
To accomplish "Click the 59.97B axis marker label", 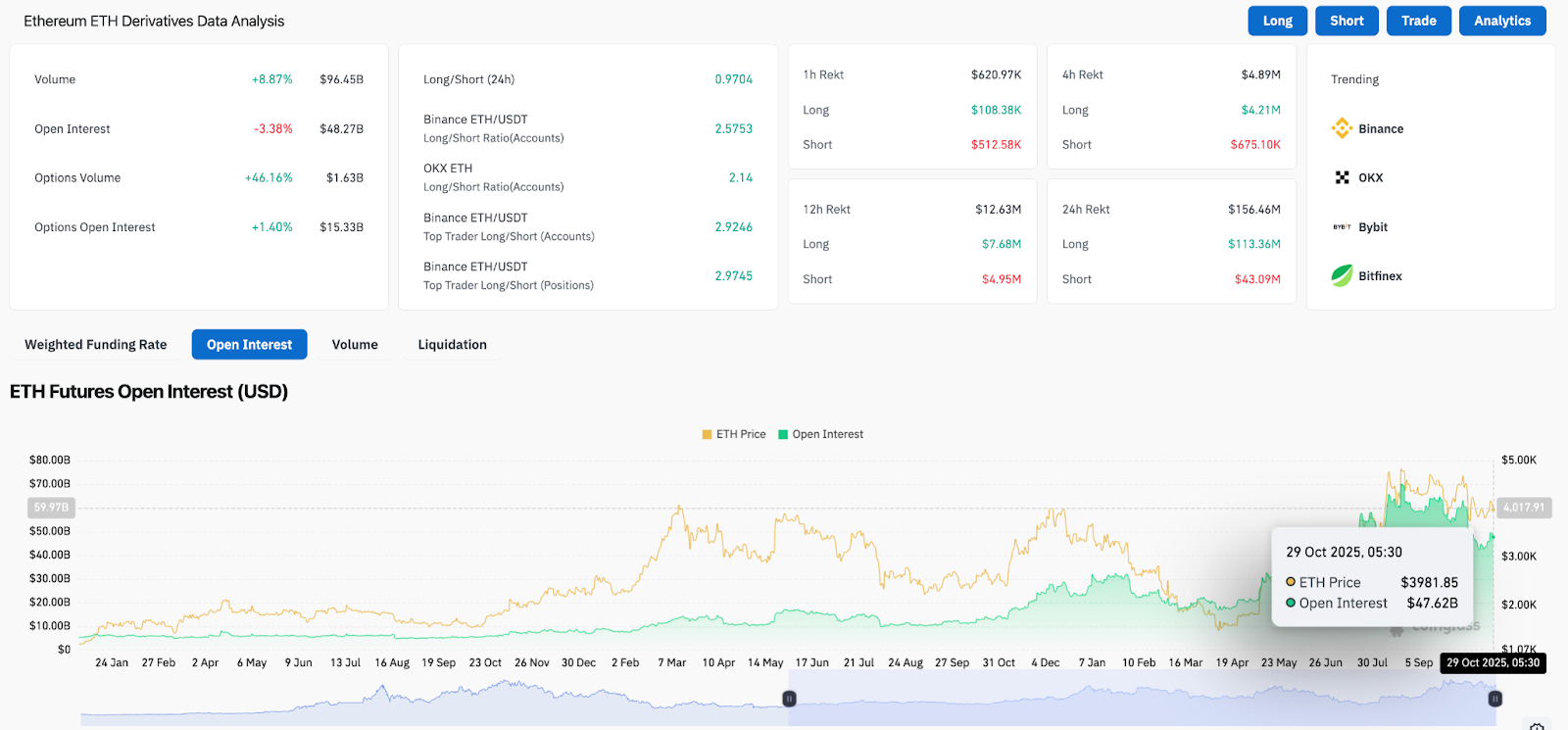I will click(51, 508).
